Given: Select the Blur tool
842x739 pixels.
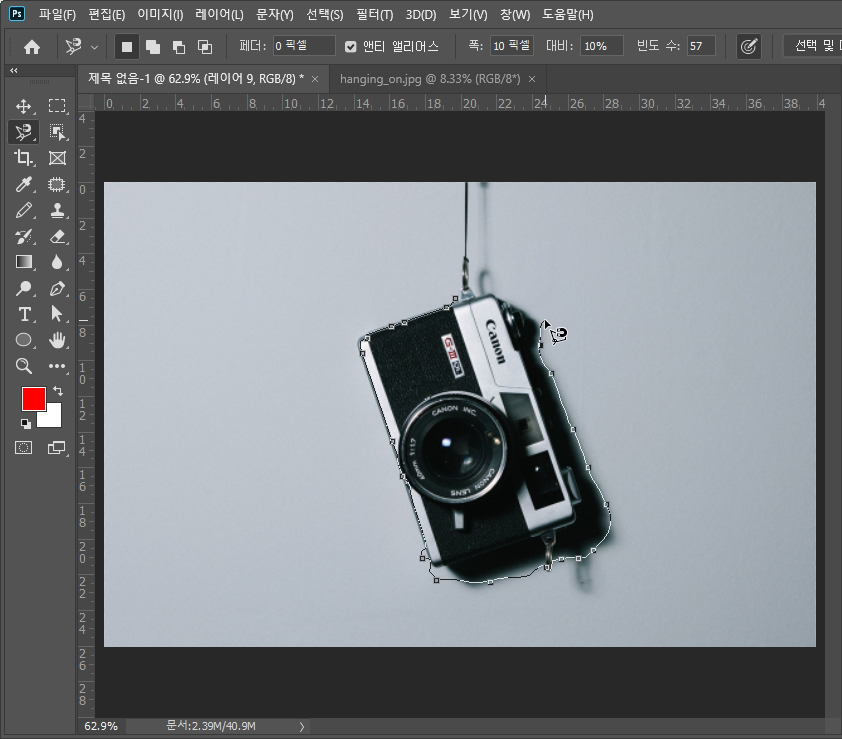Looking at the screenshot, I should click(x=57, y=262).
